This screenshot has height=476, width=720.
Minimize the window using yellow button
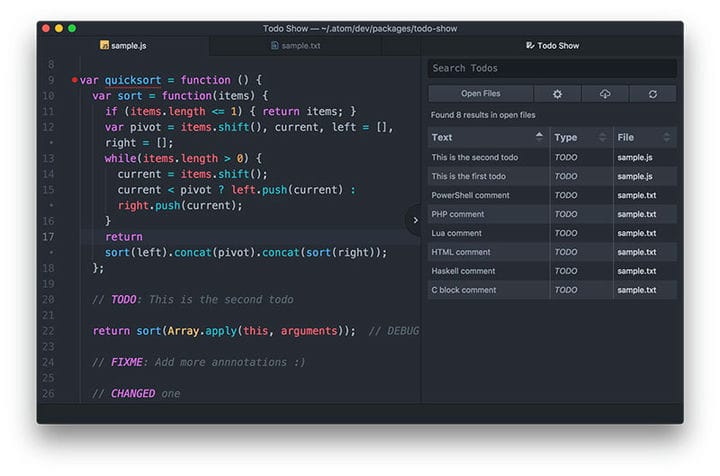point(59,28)
